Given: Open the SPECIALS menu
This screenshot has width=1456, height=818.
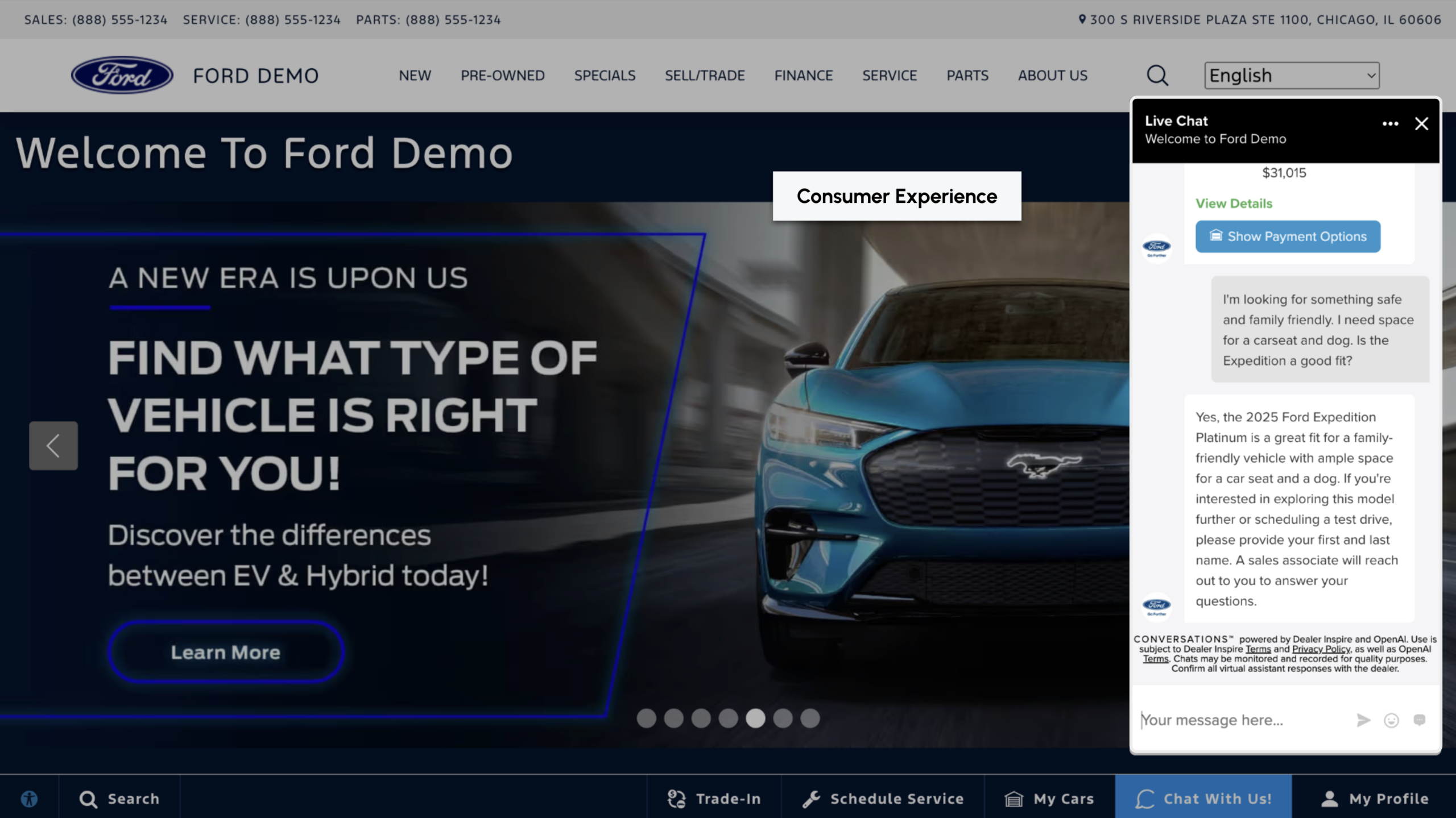Looking at the screenshot, I should pos(605,75).
